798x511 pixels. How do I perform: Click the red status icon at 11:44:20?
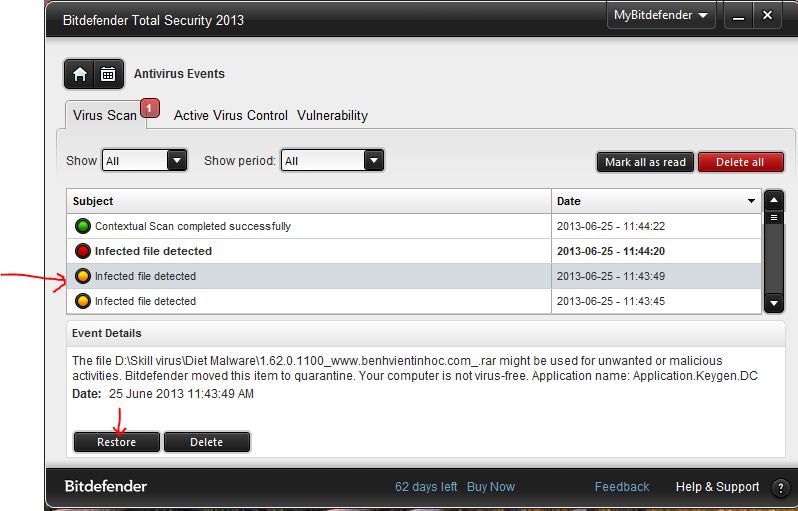click(82, 251)
